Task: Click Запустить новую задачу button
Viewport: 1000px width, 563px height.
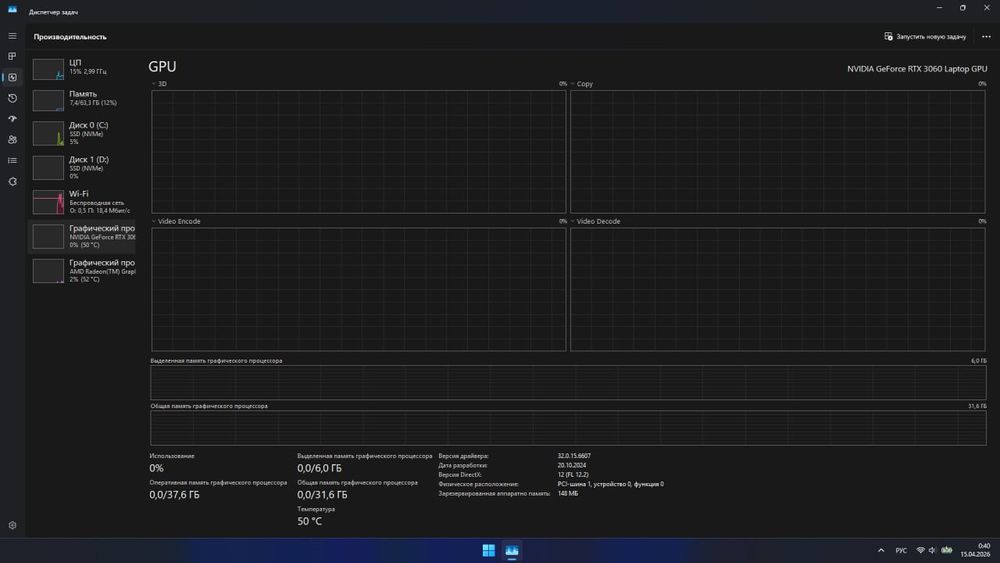Action: (925, 36)
